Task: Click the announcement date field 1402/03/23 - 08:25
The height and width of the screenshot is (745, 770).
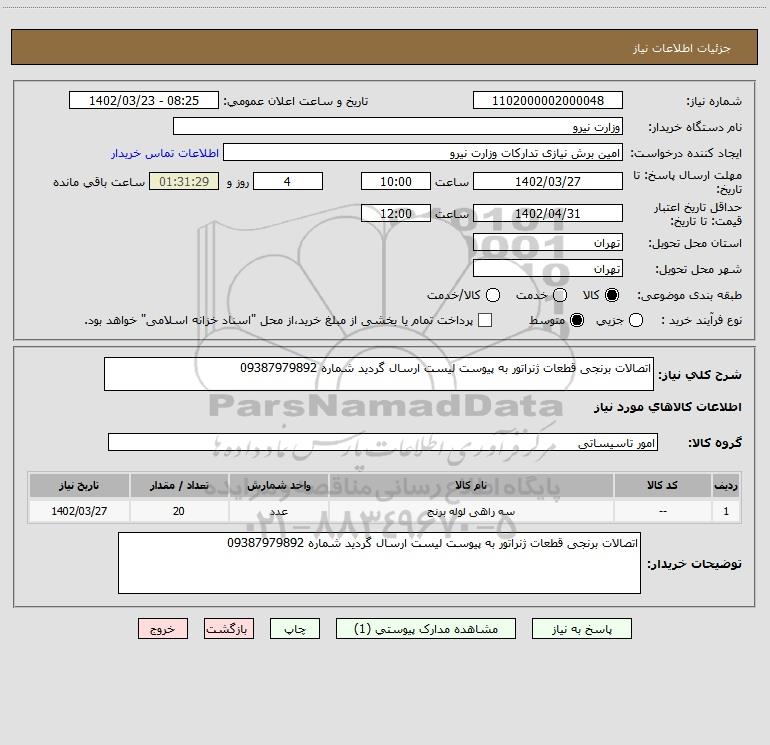Action: 143,101
